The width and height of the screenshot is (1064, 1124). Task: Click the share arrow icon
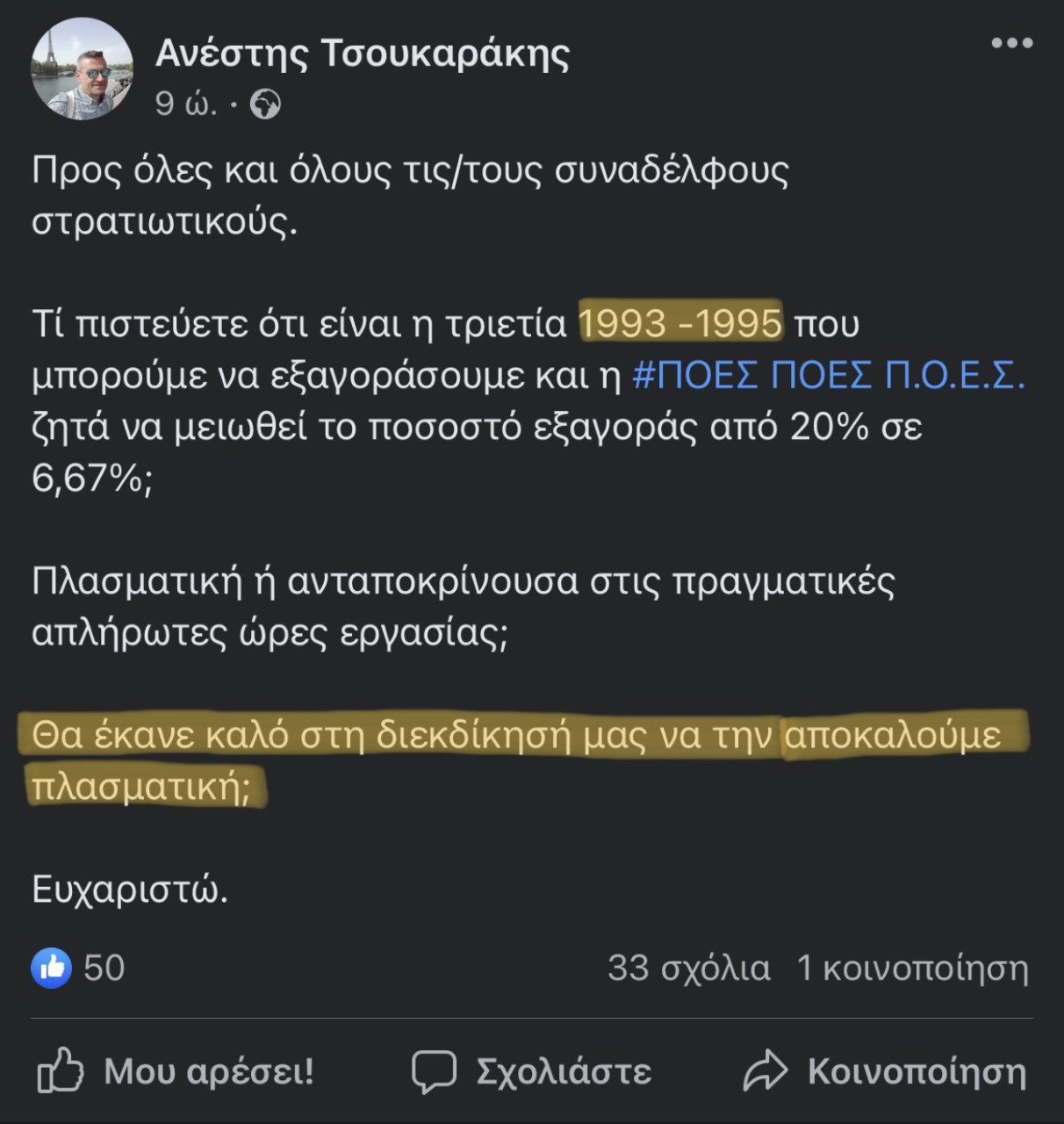(x=766, y=1071)
